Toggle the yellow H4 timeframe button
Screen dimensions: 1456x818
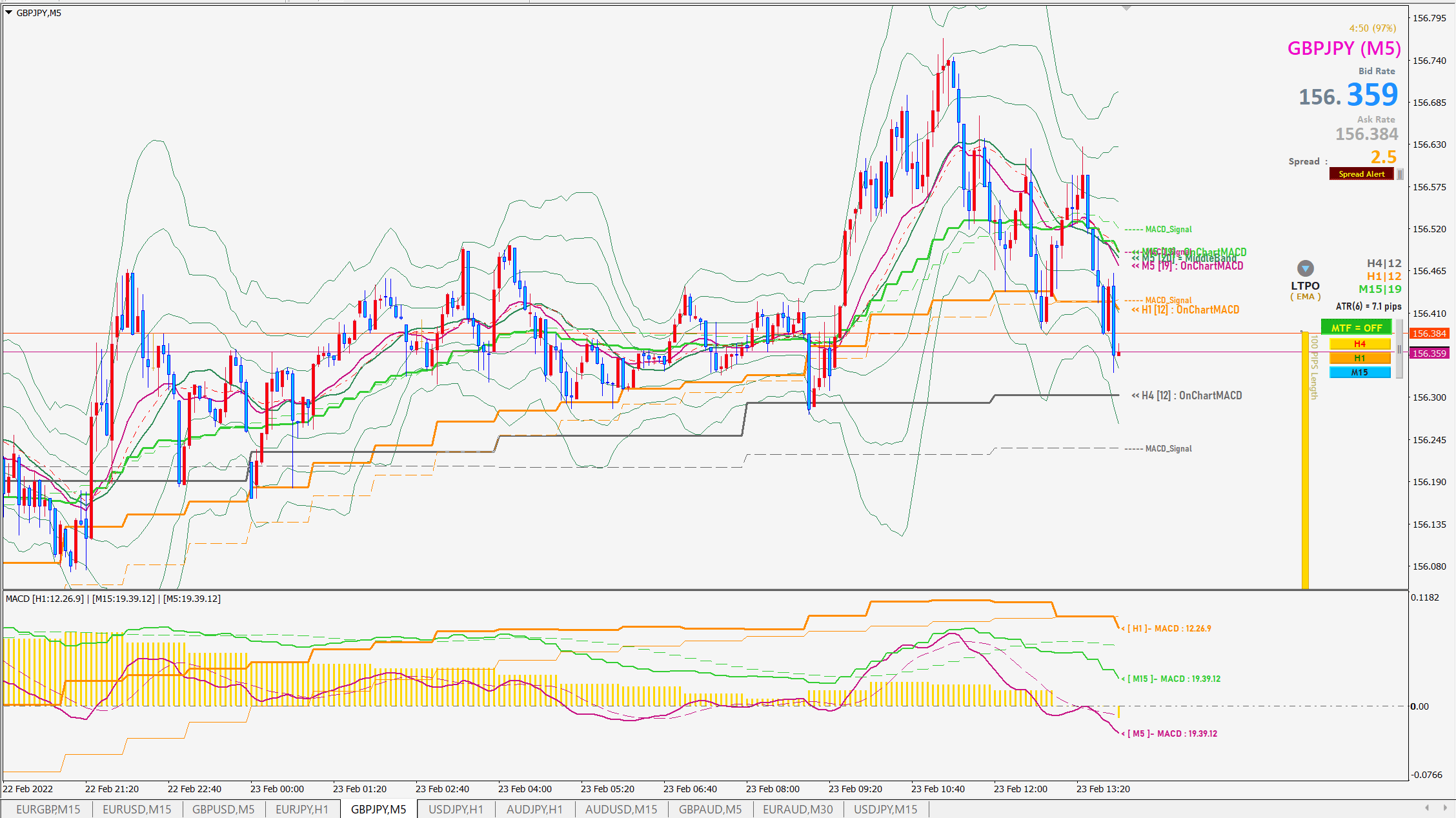click(1360, 344)
